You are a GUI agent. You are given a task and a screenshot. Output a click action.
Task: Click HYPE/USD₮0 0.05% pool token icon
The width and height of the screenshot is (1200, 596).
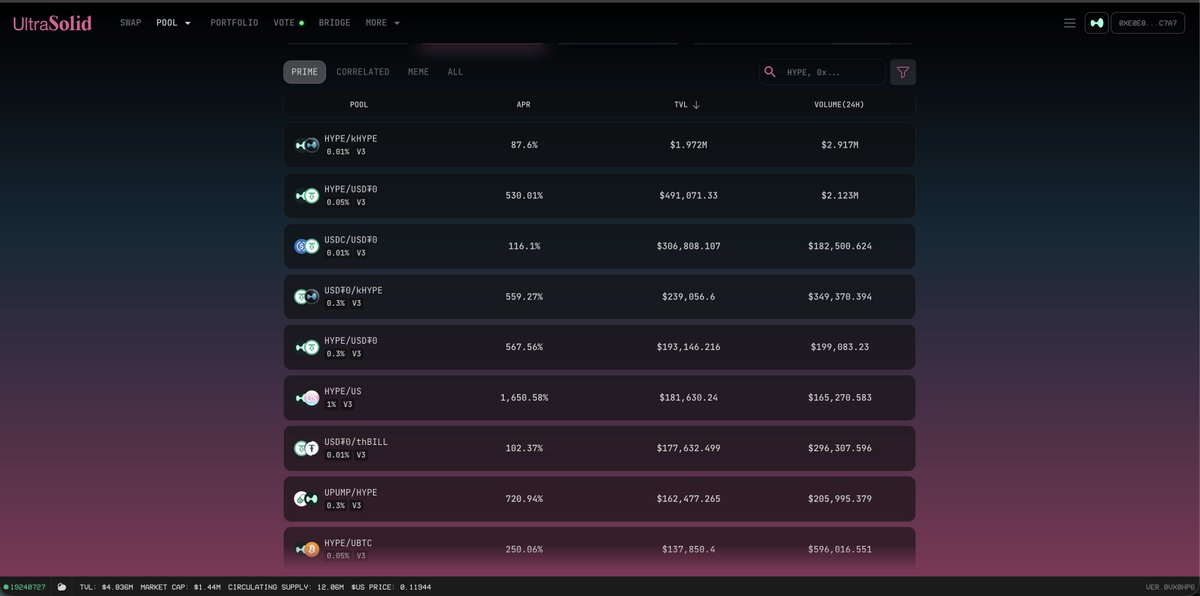pos(307,195)
